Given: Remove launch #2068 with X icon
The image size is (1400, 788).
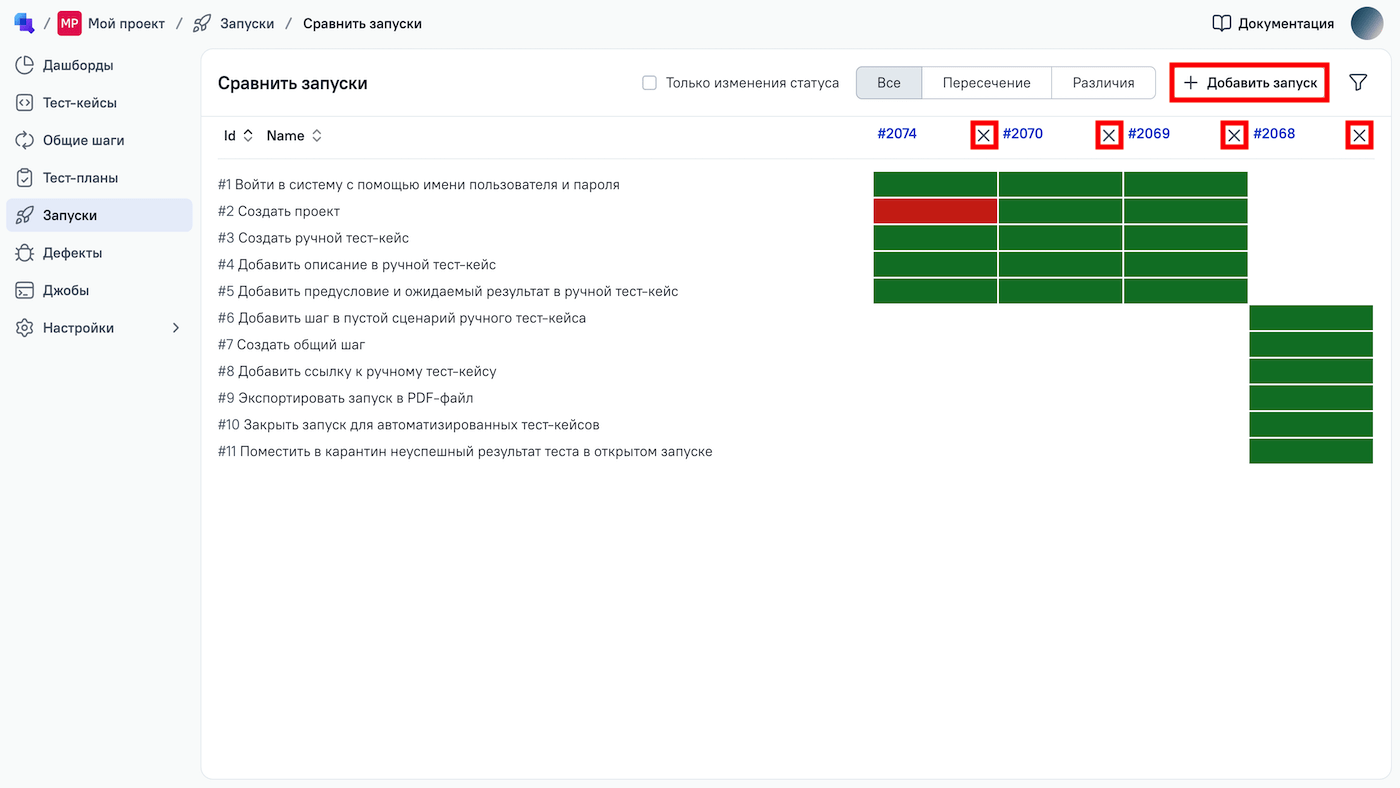Looking at the screenshot, I should pos(1359,136).
